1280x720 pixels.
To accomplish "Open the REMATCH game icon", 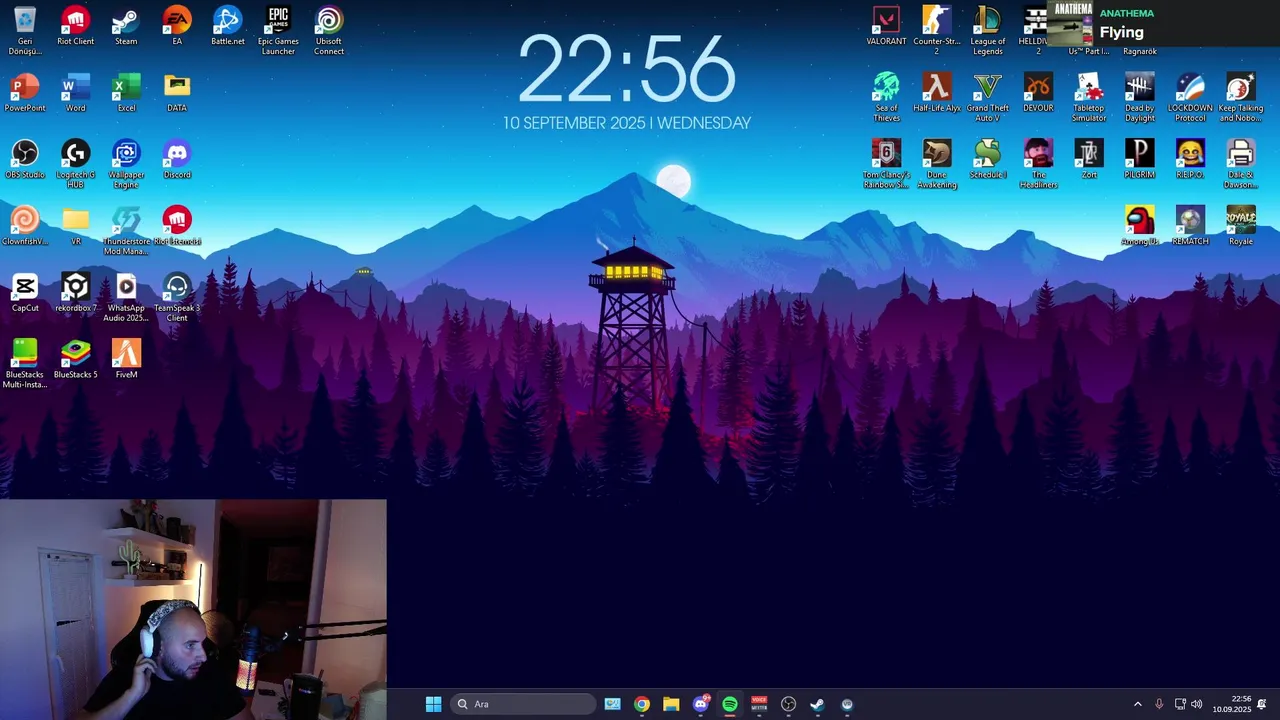I will 1190,227.
